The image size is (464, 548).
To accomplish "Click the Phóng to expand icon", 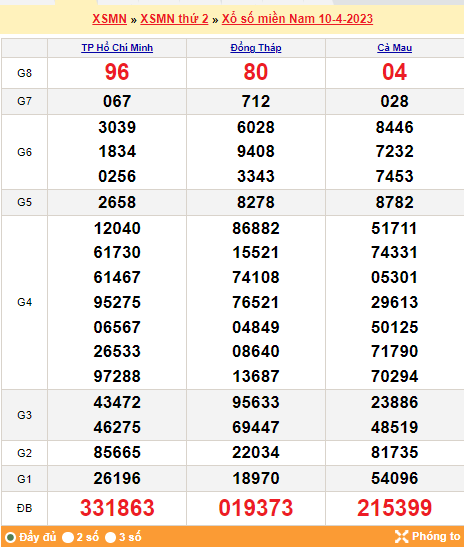I will pos(401,536).
